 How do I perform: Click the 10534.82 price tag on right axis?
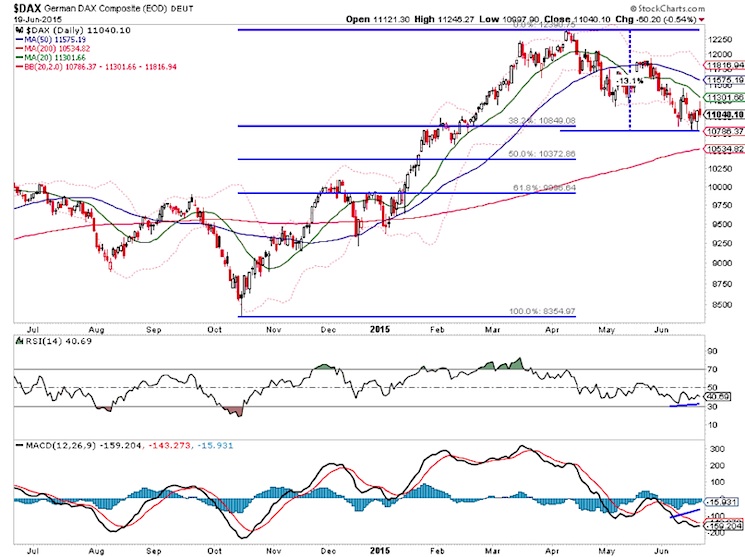[725, 149]
